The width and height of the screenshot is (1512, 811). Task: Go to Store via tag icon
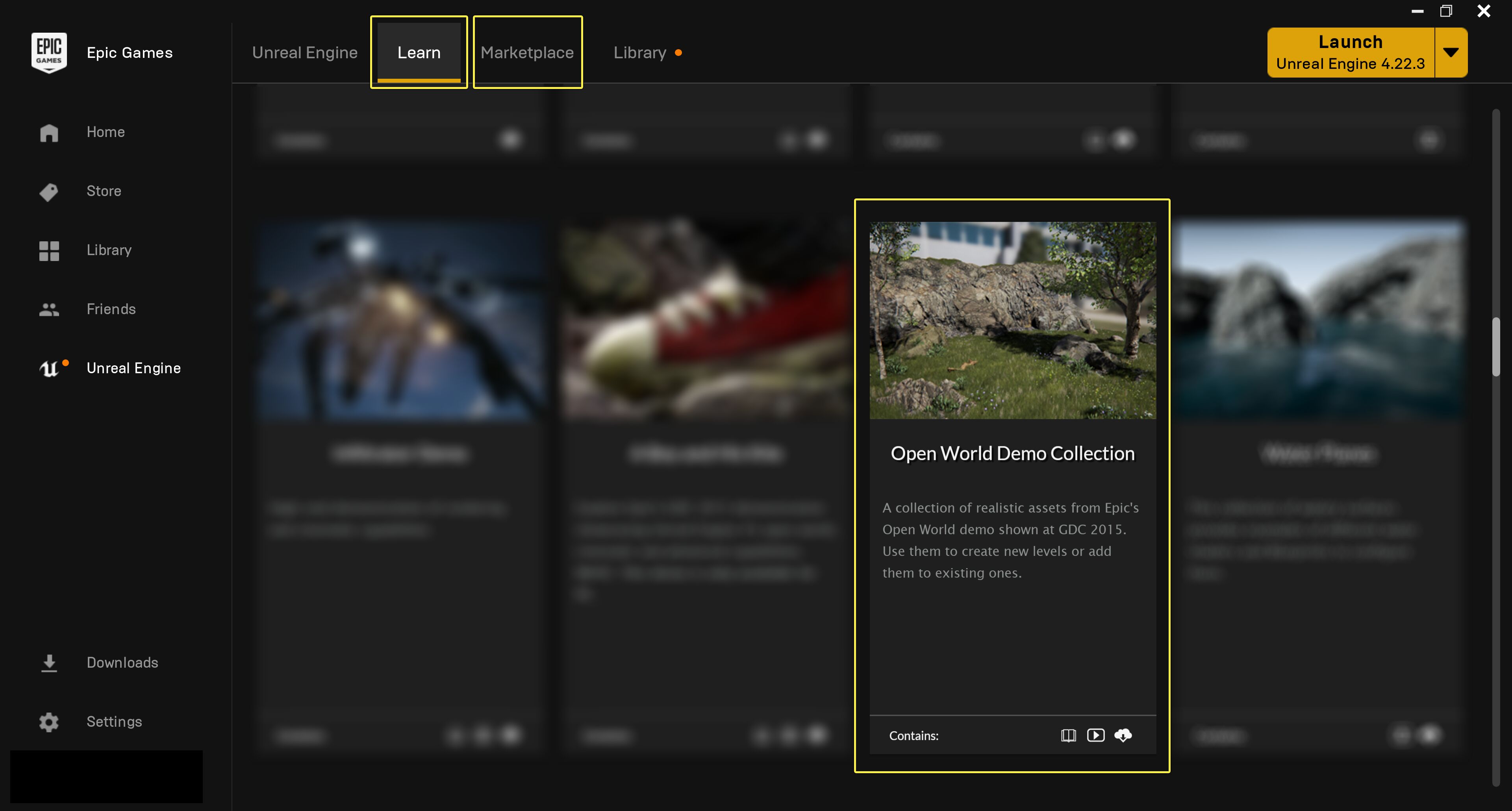click(49, 192)
